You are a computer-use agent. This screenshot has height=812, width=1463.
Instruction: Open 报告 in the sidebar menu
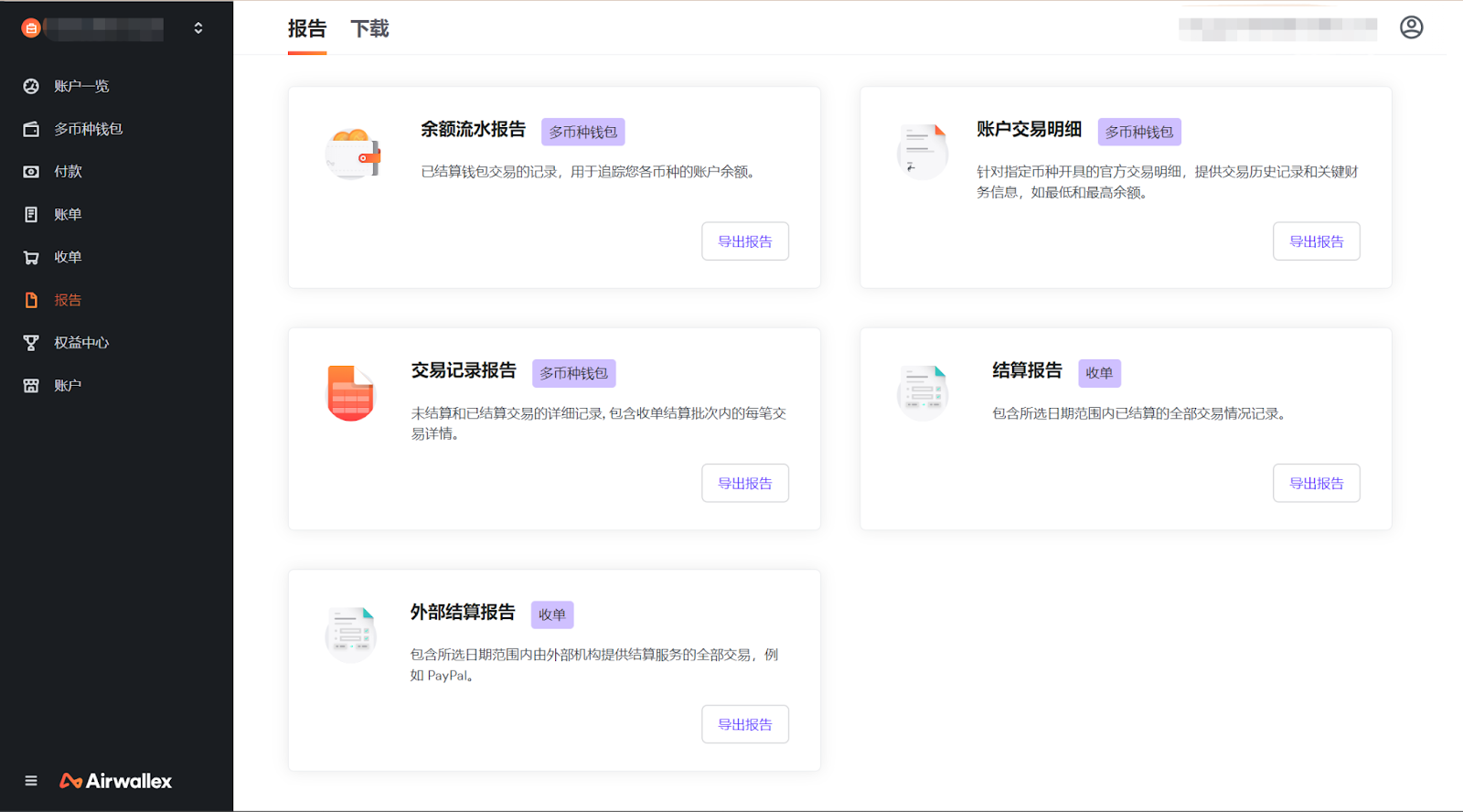click(68, 300)
